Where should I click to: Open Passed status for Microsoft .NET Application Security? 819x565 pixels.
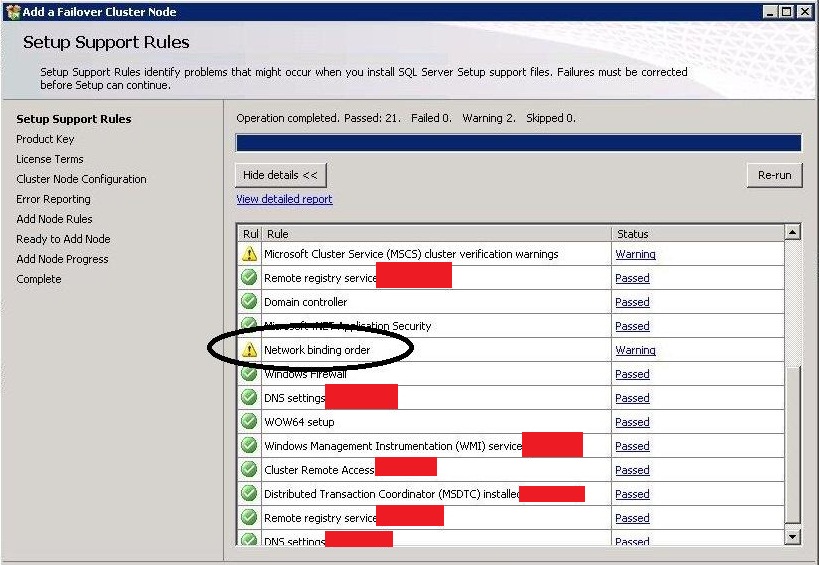pos(632,326)
